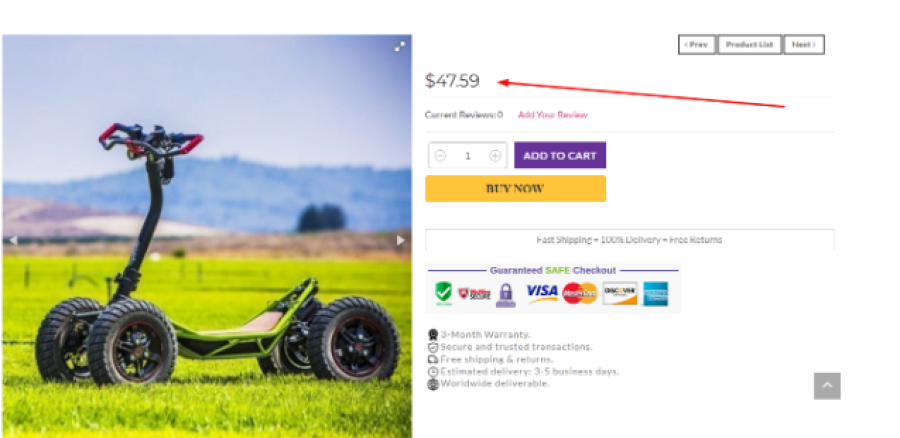Click the green secure shield badge
Image resolution: width=900 pixels, height=438 pixels.
(x=443, y=292)
